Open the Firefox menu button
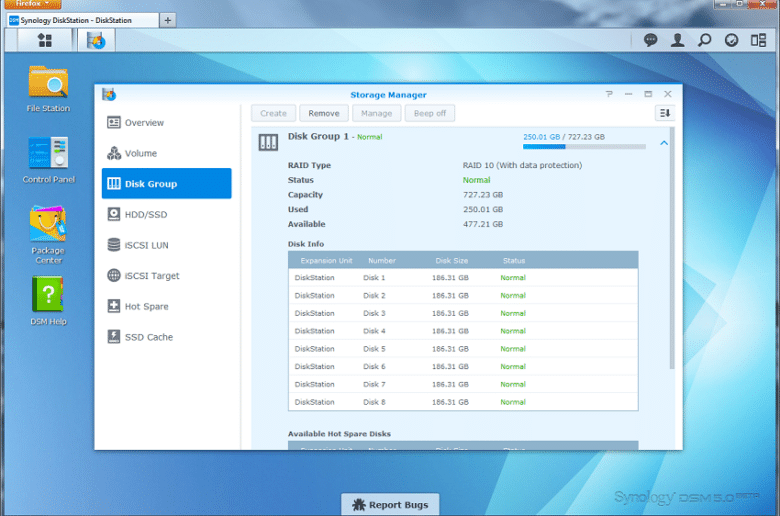 [x=33, y=4]
